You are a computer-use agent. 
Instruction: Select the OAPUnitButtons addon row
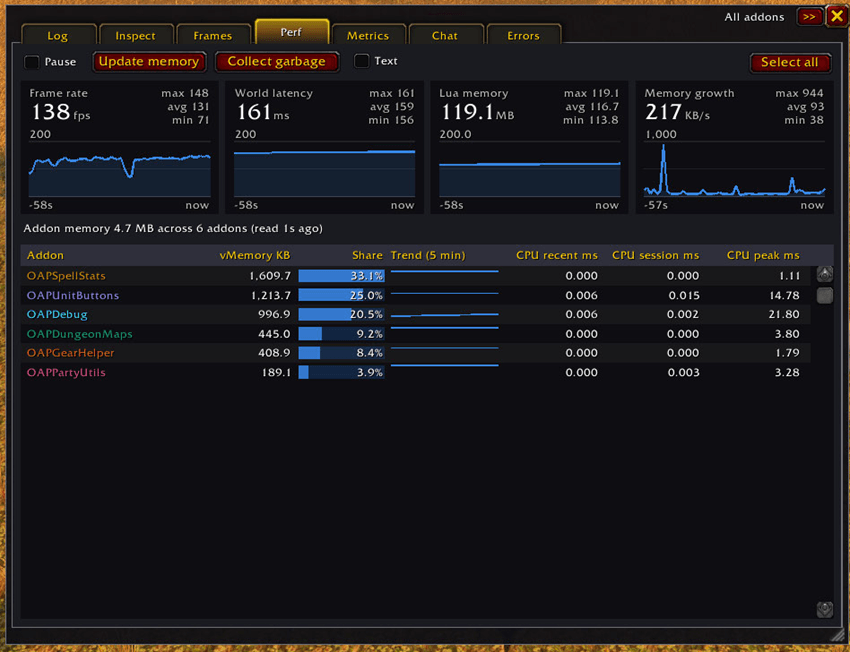(416, 295)
